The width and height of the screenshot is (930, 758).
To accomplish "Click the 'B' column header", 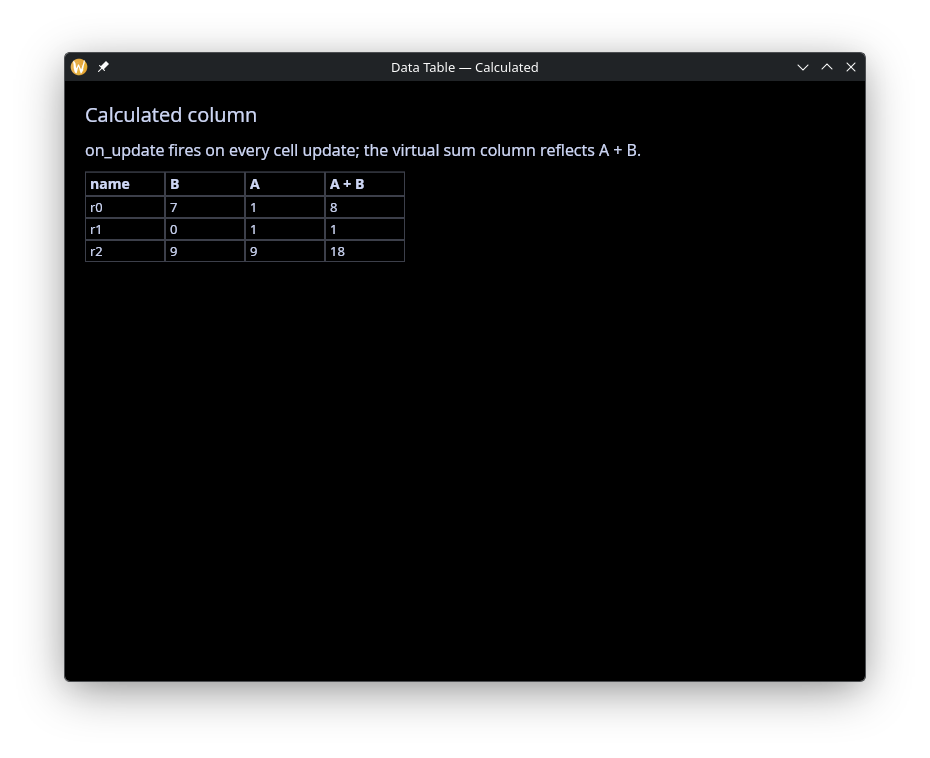I will click(x=205, y=184).
